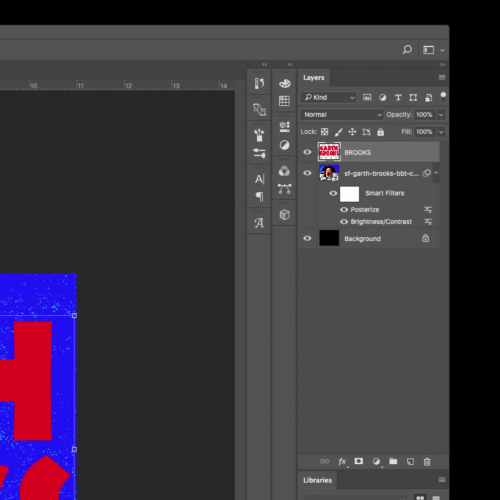Filter layers by smart objects
Screen dimensions: 500x500
click(429, 97)
